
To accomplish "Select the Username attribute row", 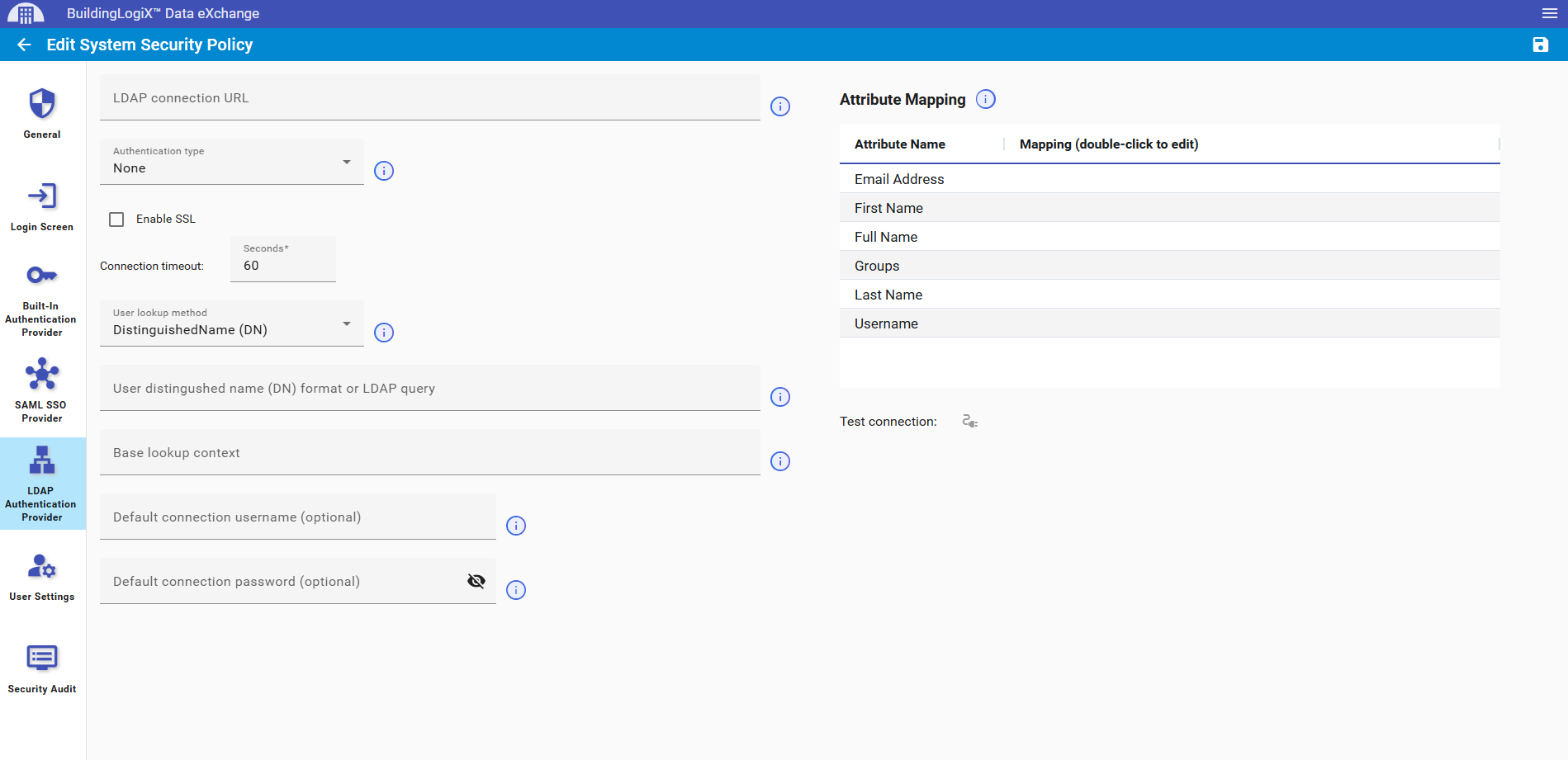I will tap(1170, 323).
